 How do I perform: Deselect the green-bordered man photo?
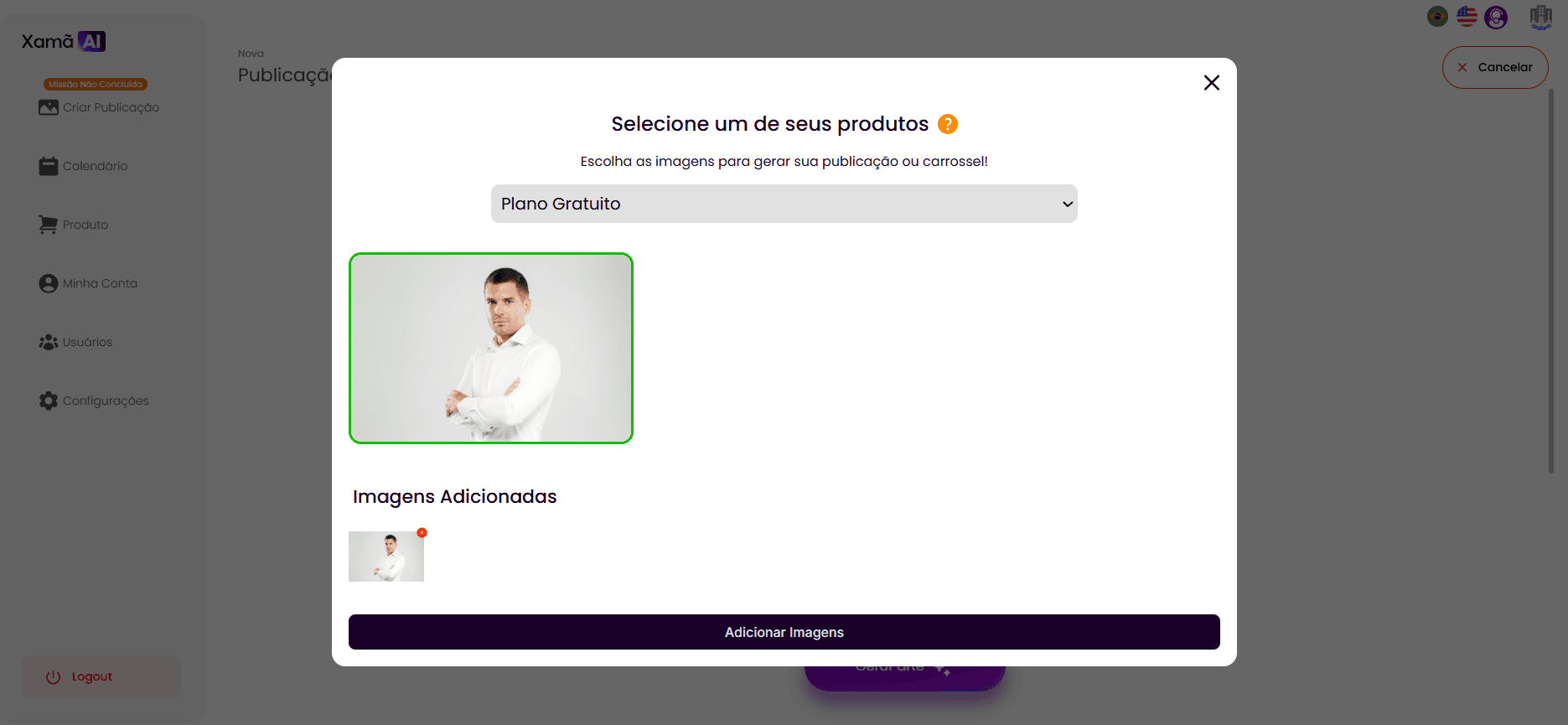coord(490,348)
